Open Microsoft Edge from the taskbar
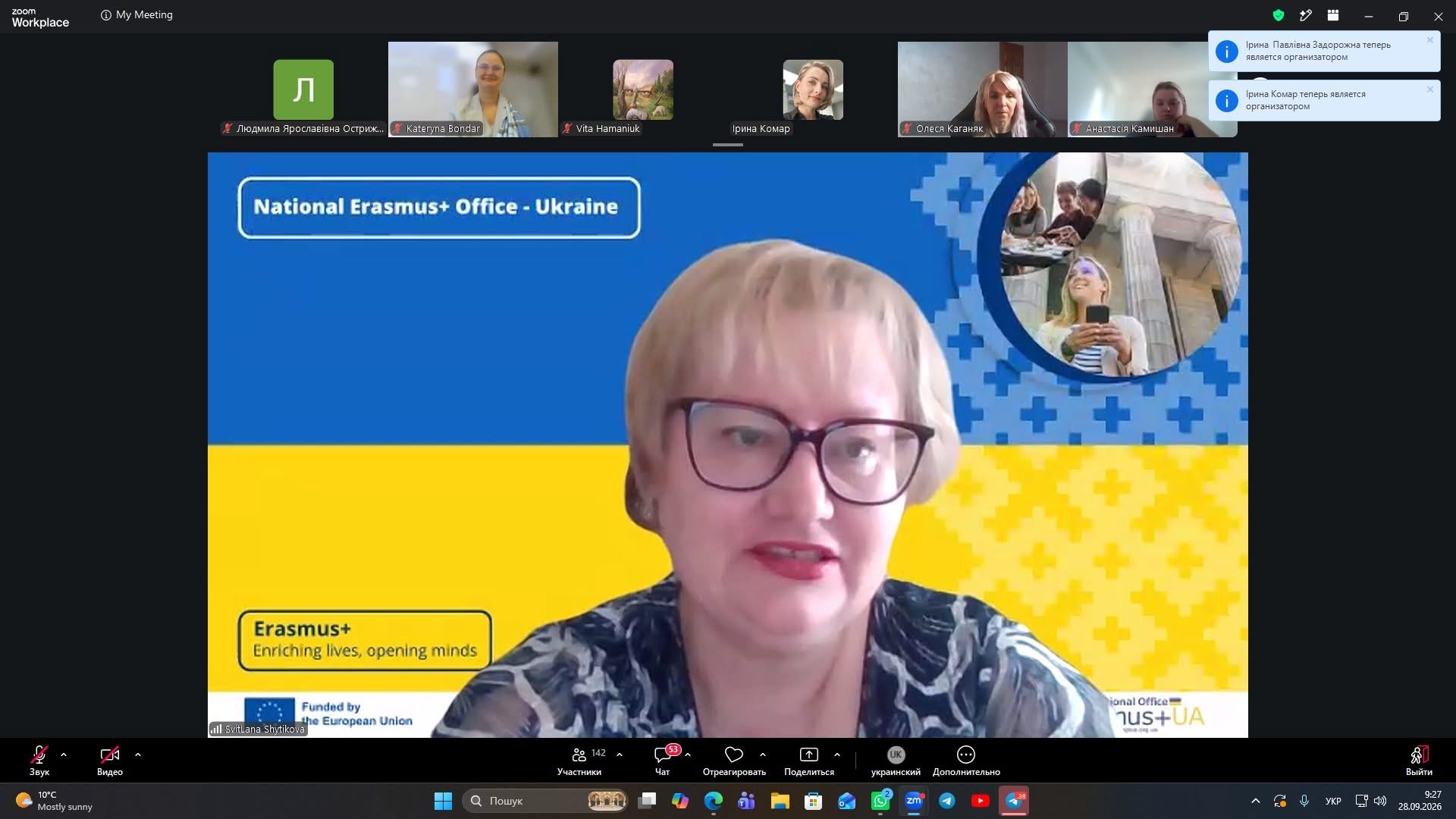 pos(714,801)
